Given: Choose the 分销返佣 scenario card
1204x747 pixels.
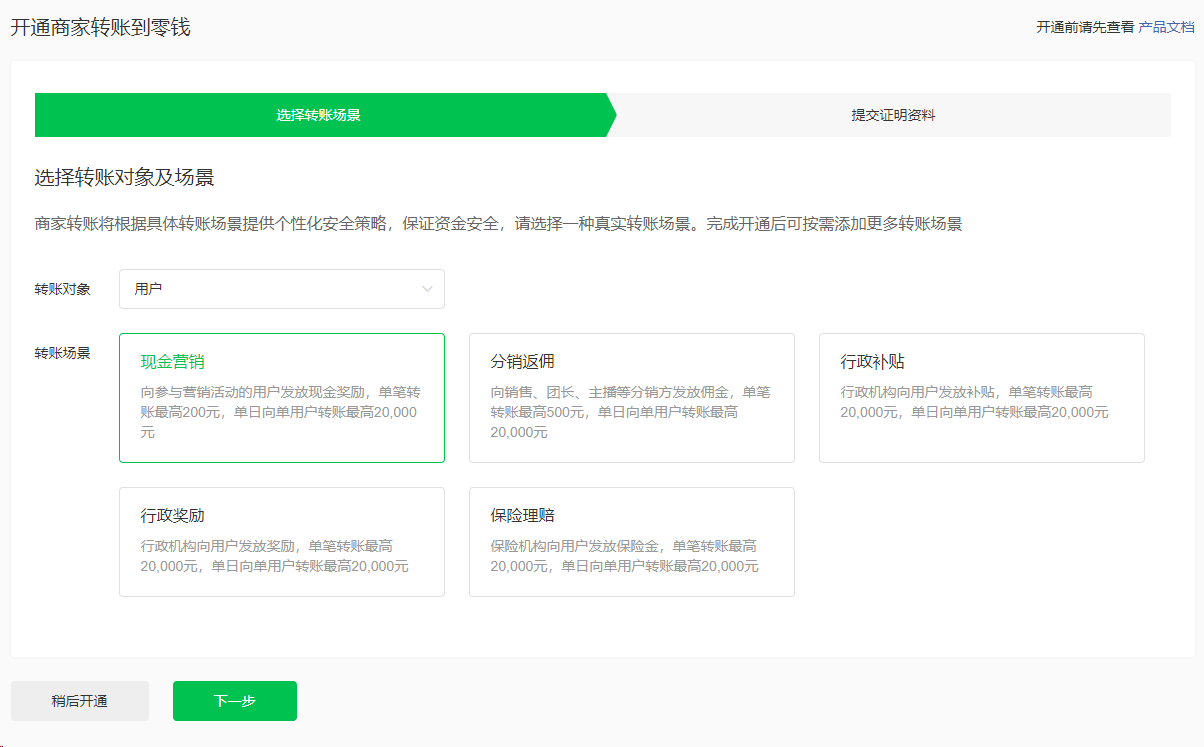Looking at the screenshot, I should (631, 398).
